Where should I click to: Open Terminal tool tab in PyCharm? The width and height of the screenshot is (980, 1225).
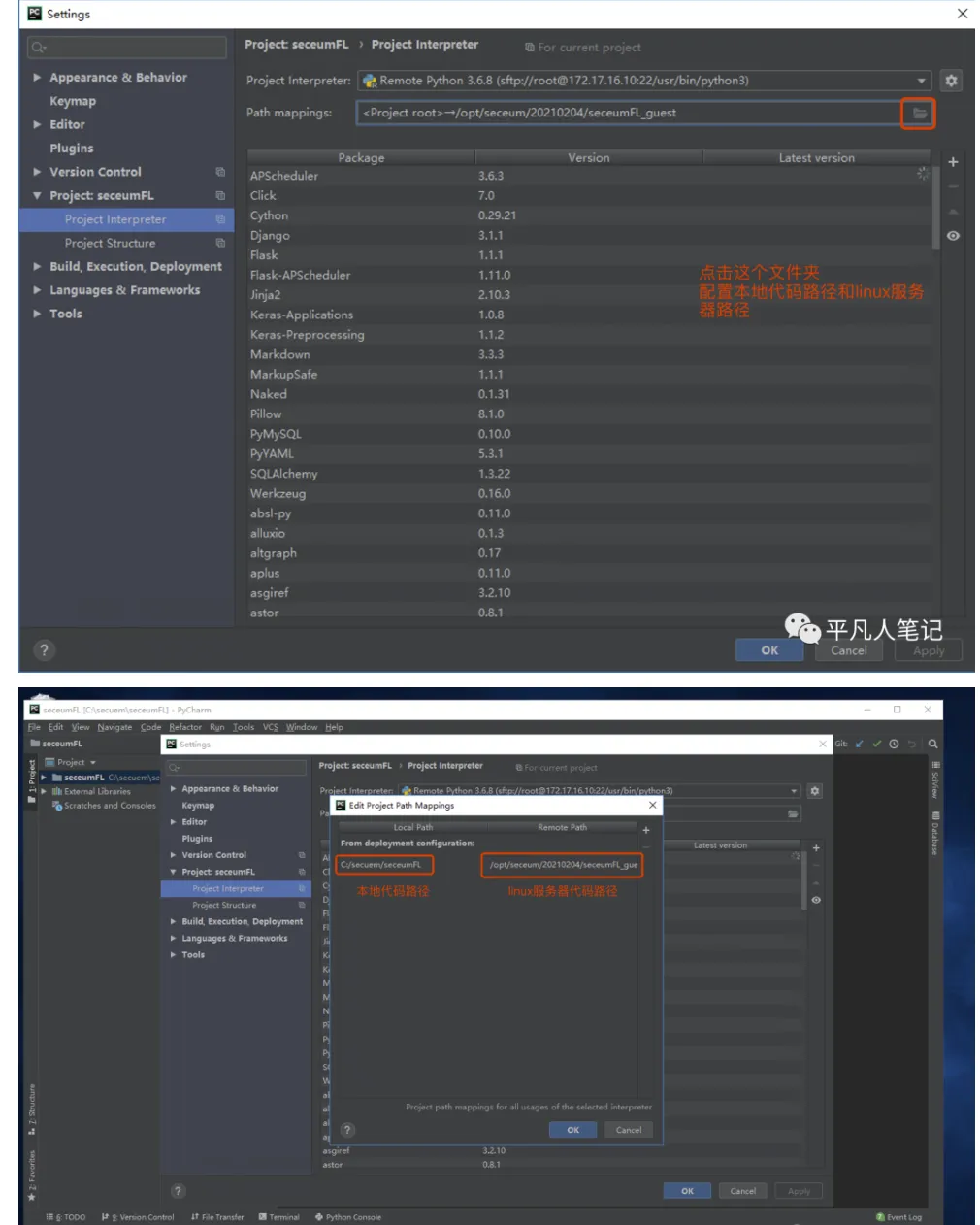click(x=279, y=1217)
